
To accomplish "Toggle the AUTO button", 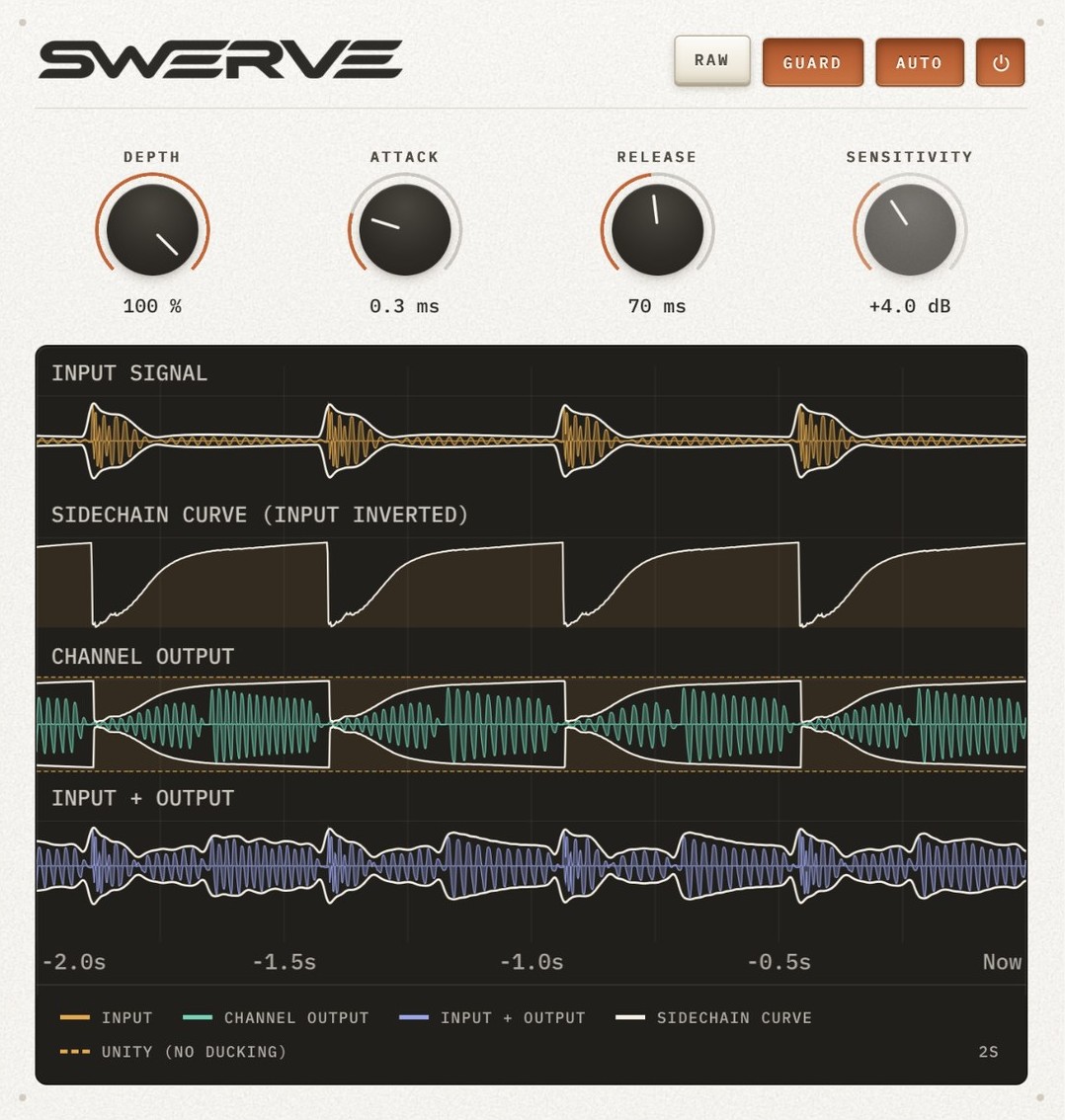I will click(x=920, y=63).
